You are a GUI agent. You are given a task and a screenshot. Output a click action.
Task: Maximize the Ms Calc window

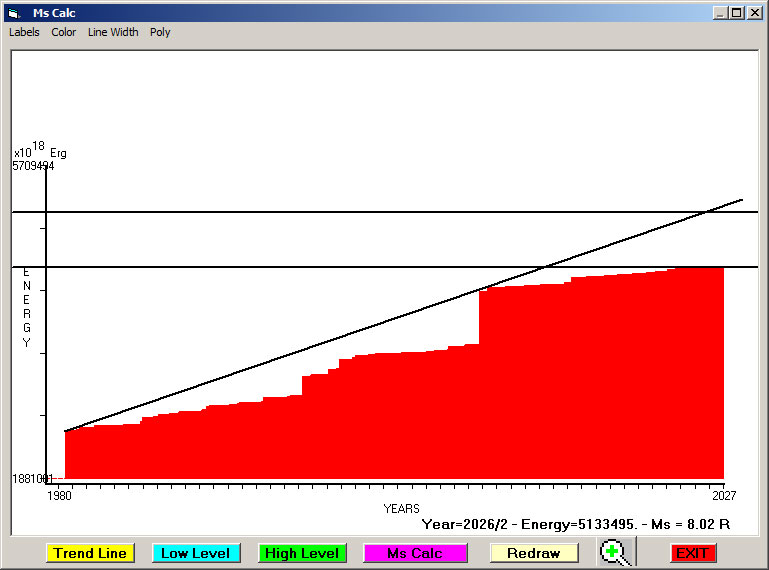point(737,13)
